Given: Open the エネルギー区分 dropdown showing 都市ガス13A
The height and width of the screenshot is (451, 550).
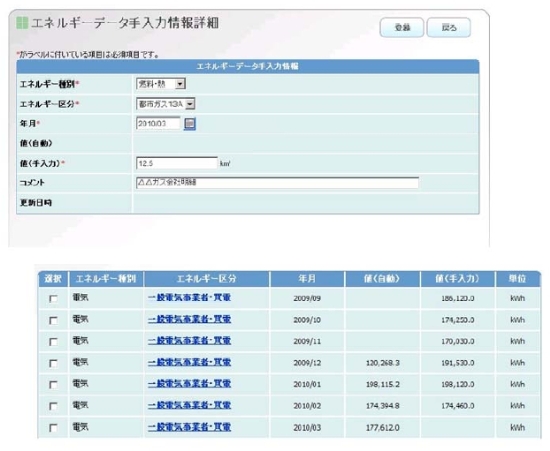Looking at the screenshot, I should (166, 104).
